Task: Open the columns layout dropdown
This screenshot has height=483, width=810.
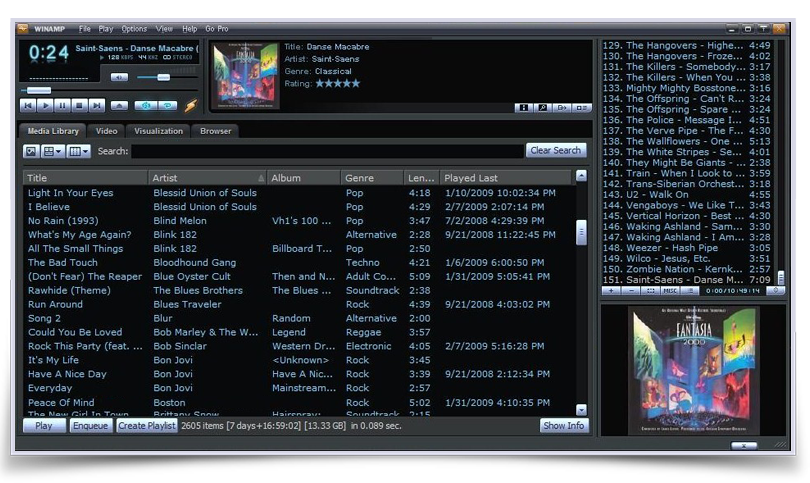Action: point(78,151)
